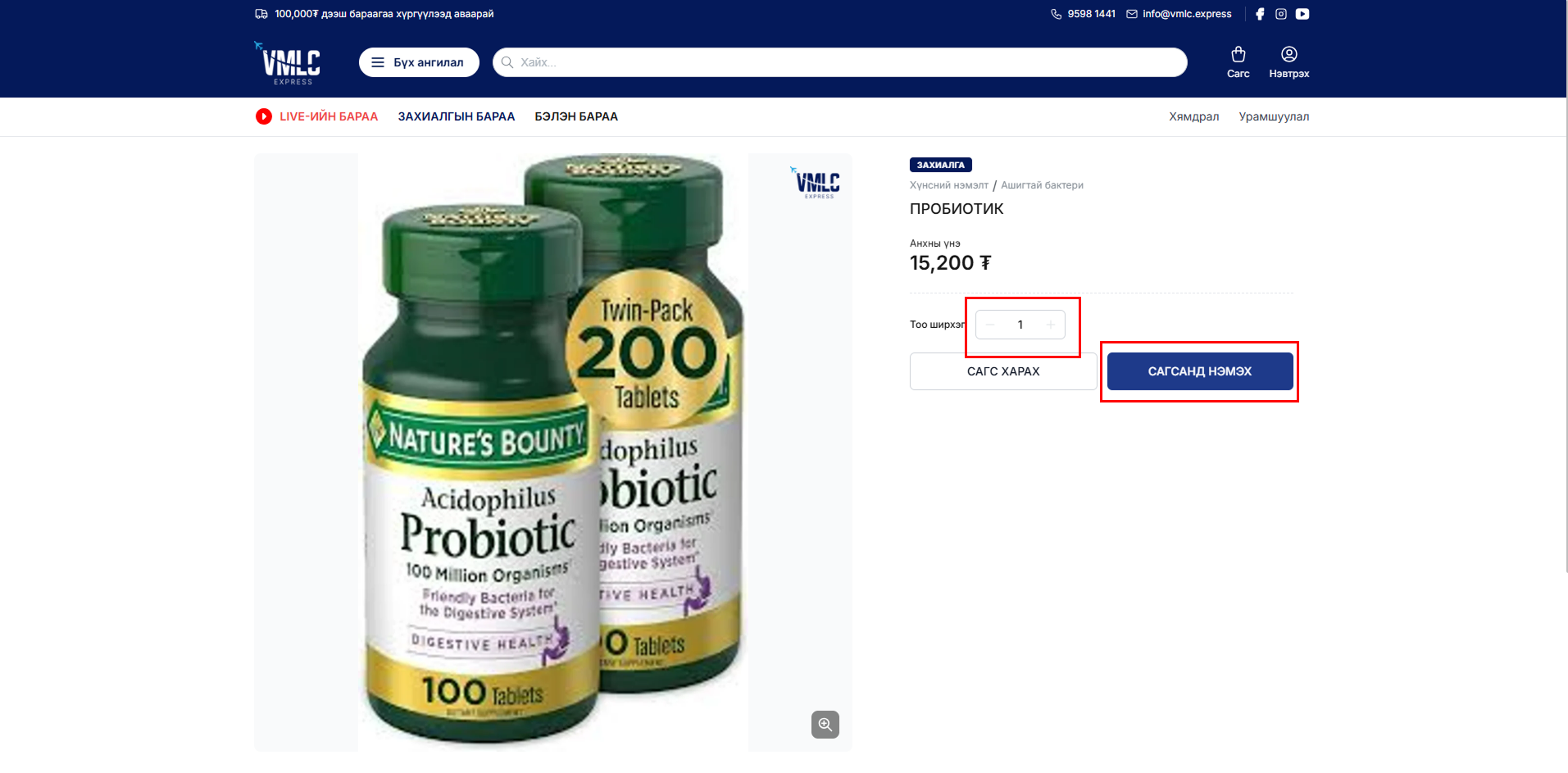
Task: Click the САГС ХАРАХ button
Action: 1003,371
